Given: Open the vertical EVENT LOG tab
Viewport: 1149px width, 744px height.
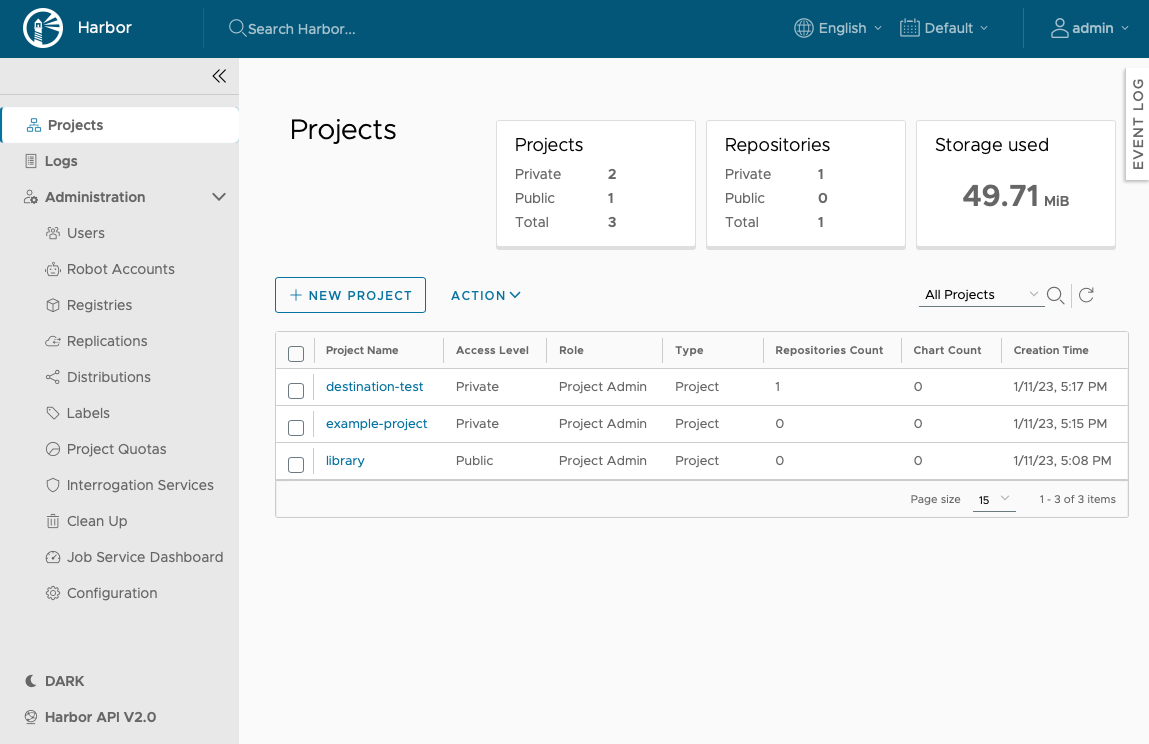Looking at the screenshot, I should [1137, 124].
